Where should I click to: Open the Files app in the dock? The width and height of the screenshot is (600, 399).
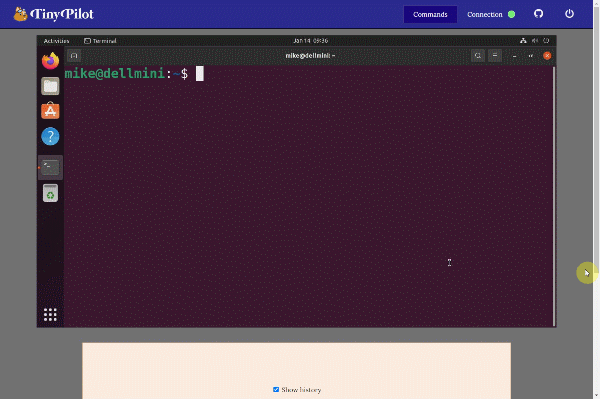[x=51, y=86]
